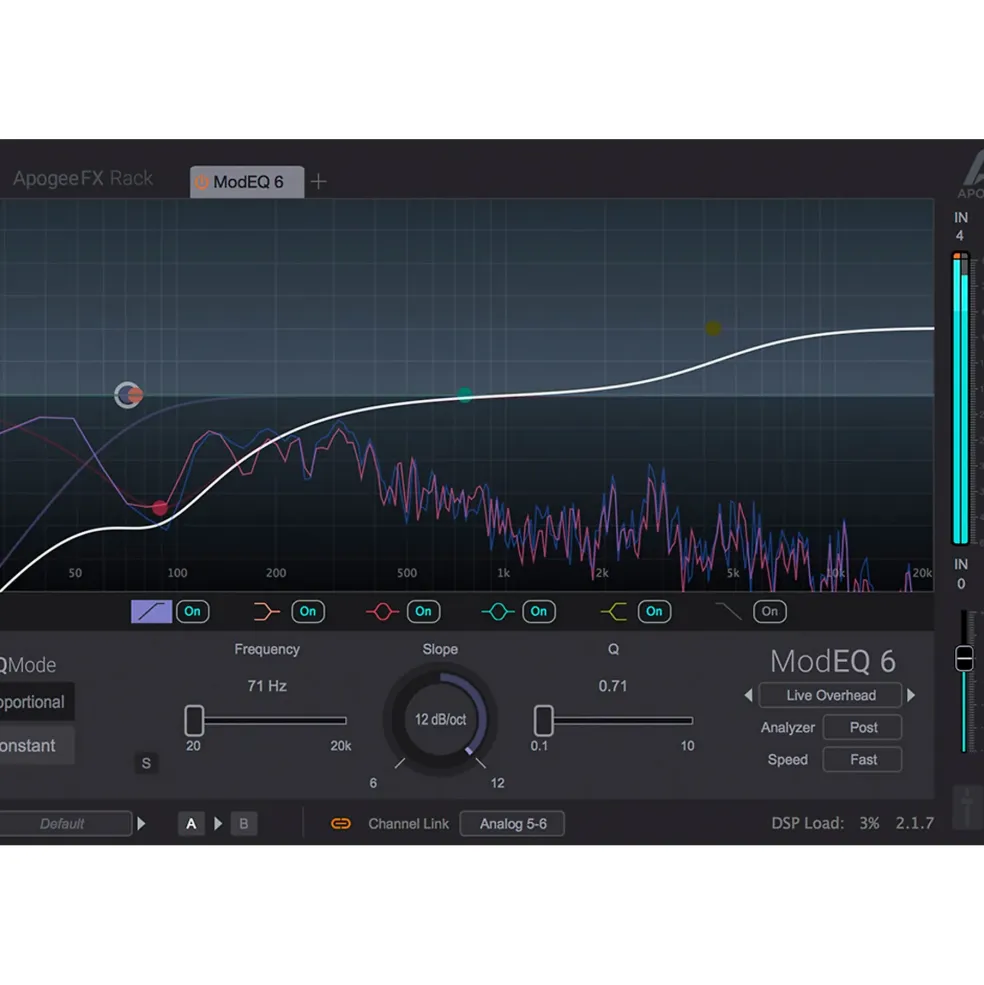The height and width of the screenshot is (985, 984).
Task: Click the red EQ node on the graph
Action: tap(160, 507)
